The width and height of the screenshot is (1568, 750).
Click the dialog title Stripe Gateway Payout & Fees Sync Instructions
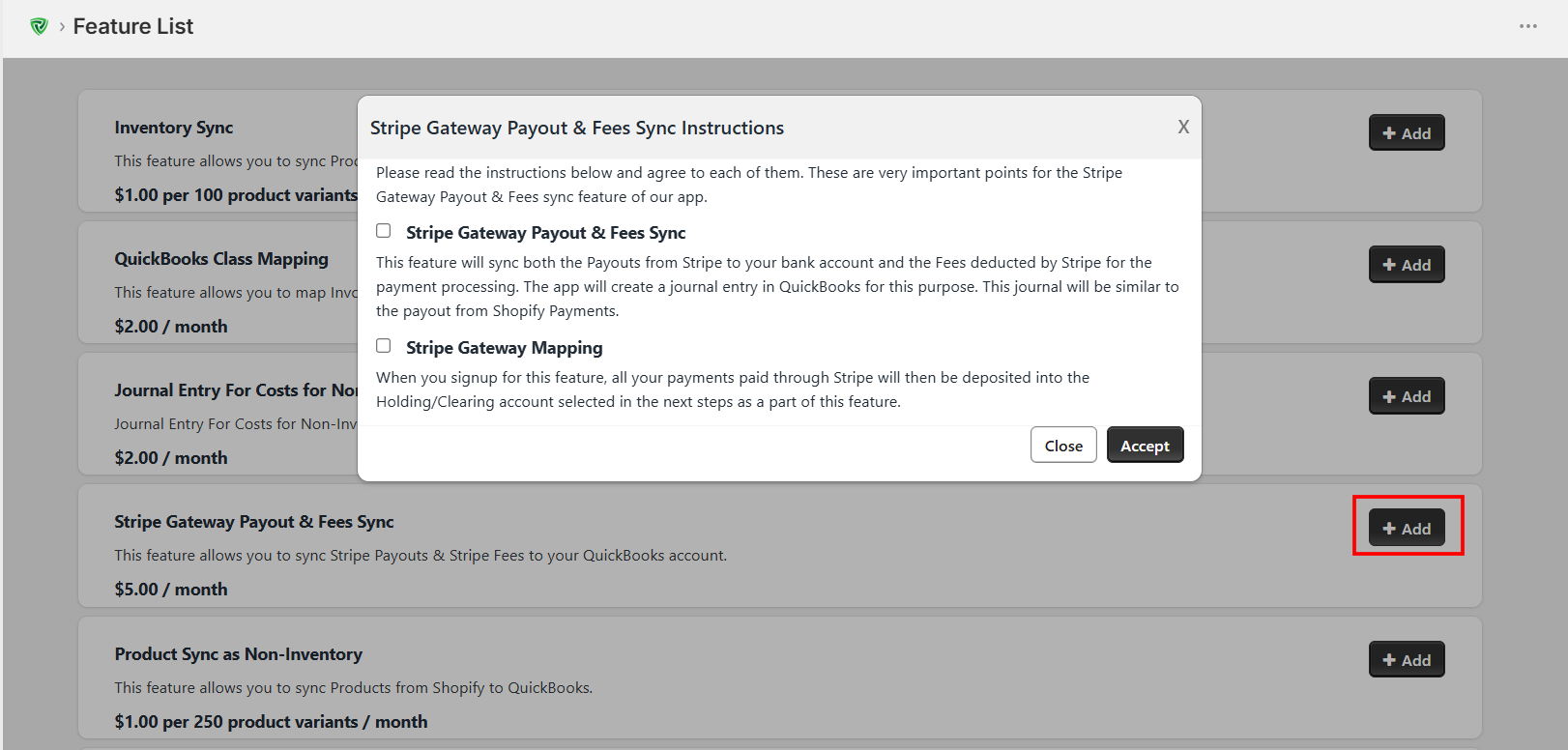577,128
